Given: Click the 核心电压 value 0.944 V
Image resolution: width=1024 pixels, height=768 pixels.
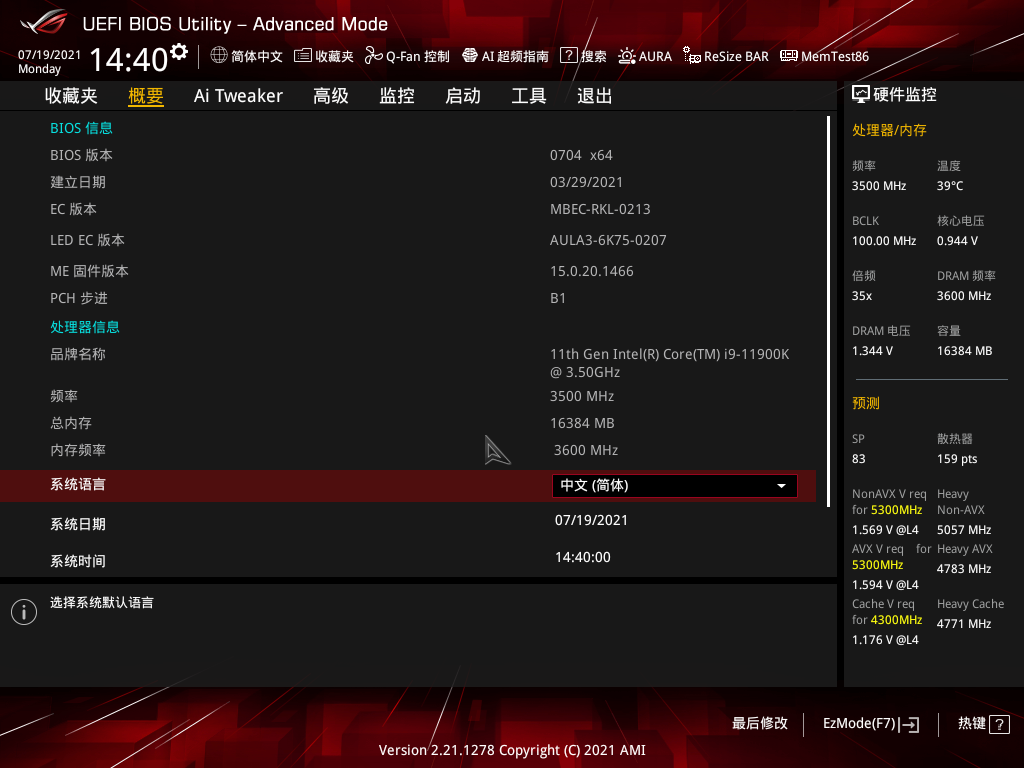Looking at the screenshot, I should point(957,241).
